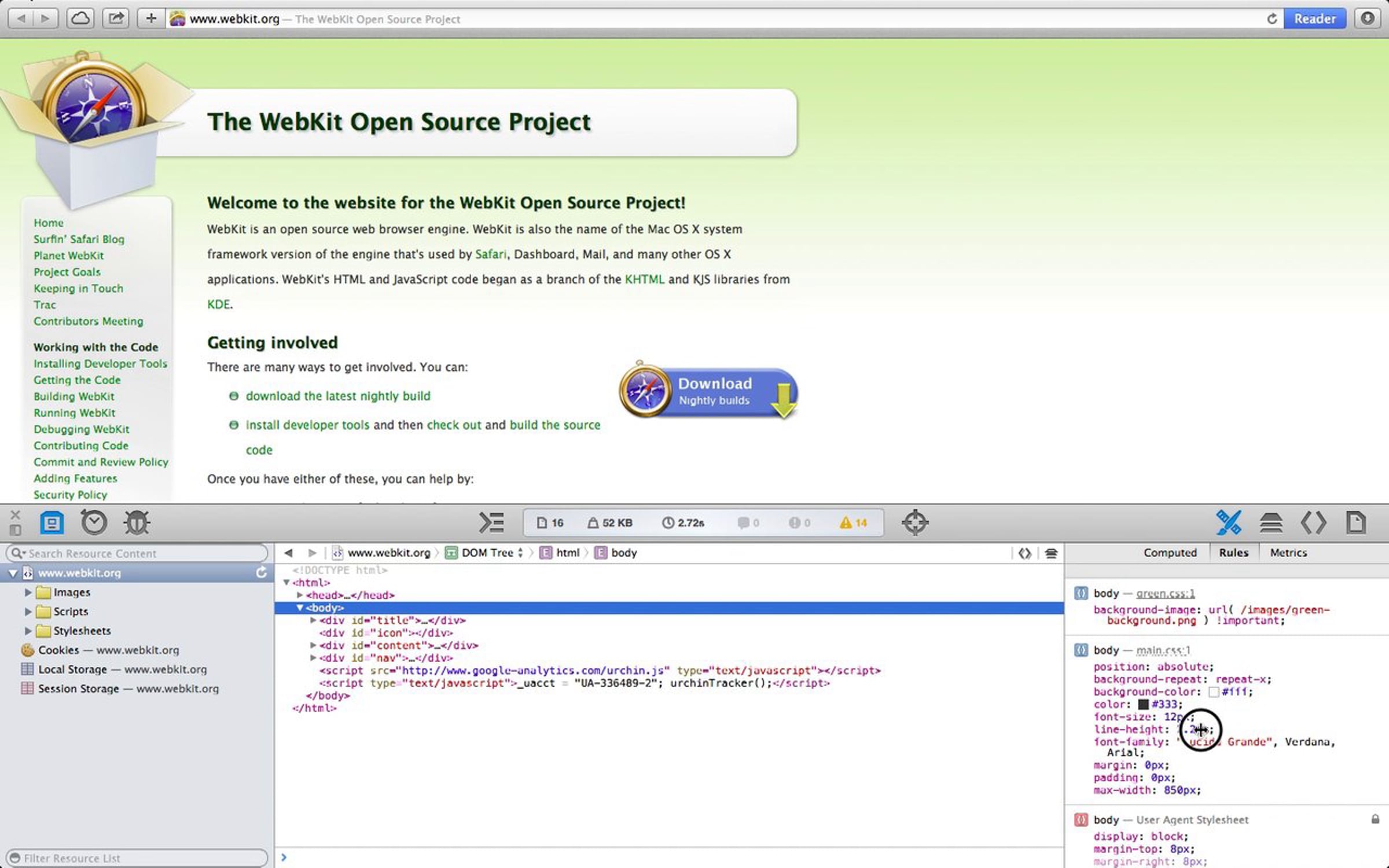Open the DOM Tree path dropdown
This screenshot has width=1389, height=868.
pyautogui.click(x=484, y=553)
